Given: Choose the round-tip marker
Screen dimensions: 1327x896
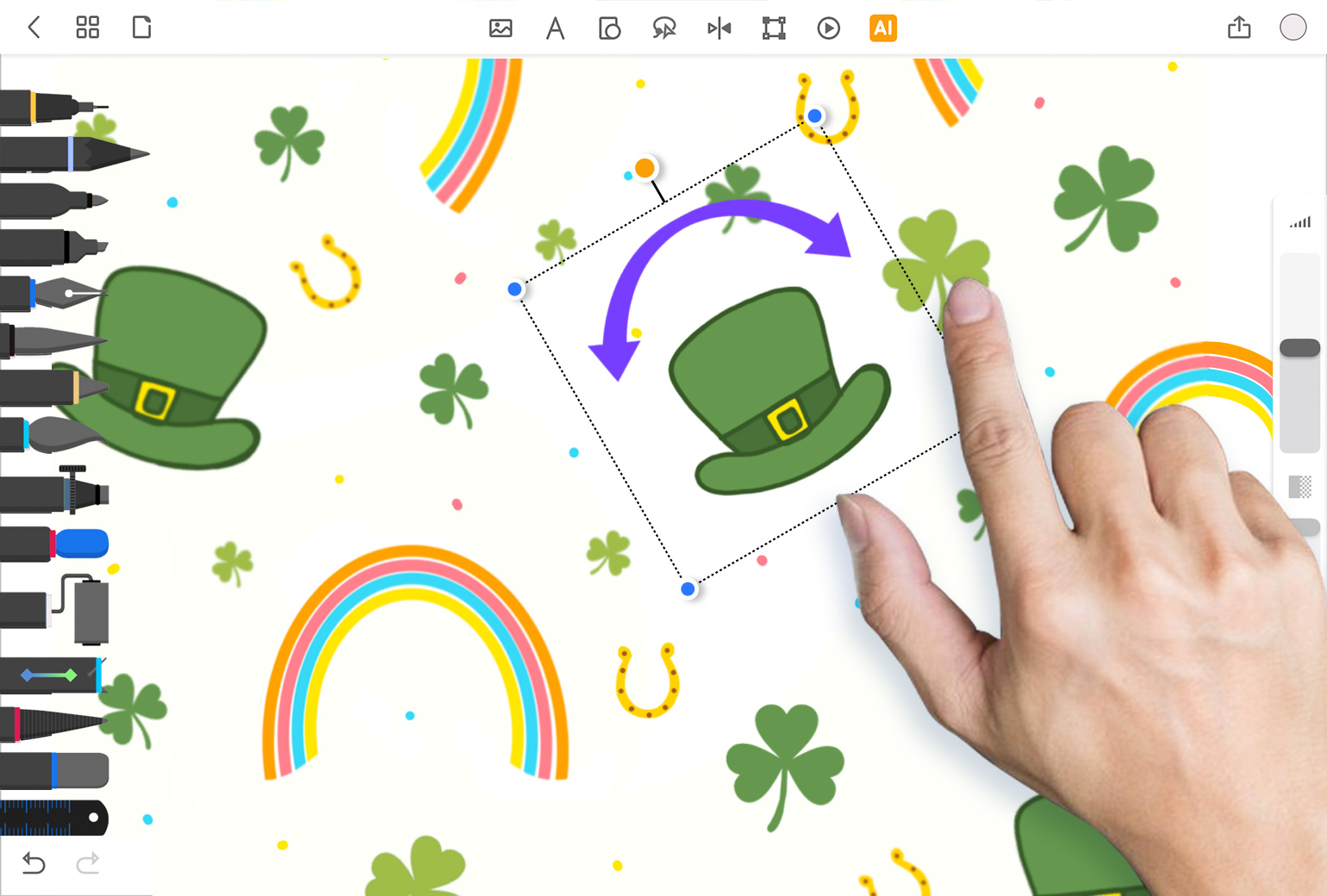Looking at the screenshot, I should tap(53, 201).
